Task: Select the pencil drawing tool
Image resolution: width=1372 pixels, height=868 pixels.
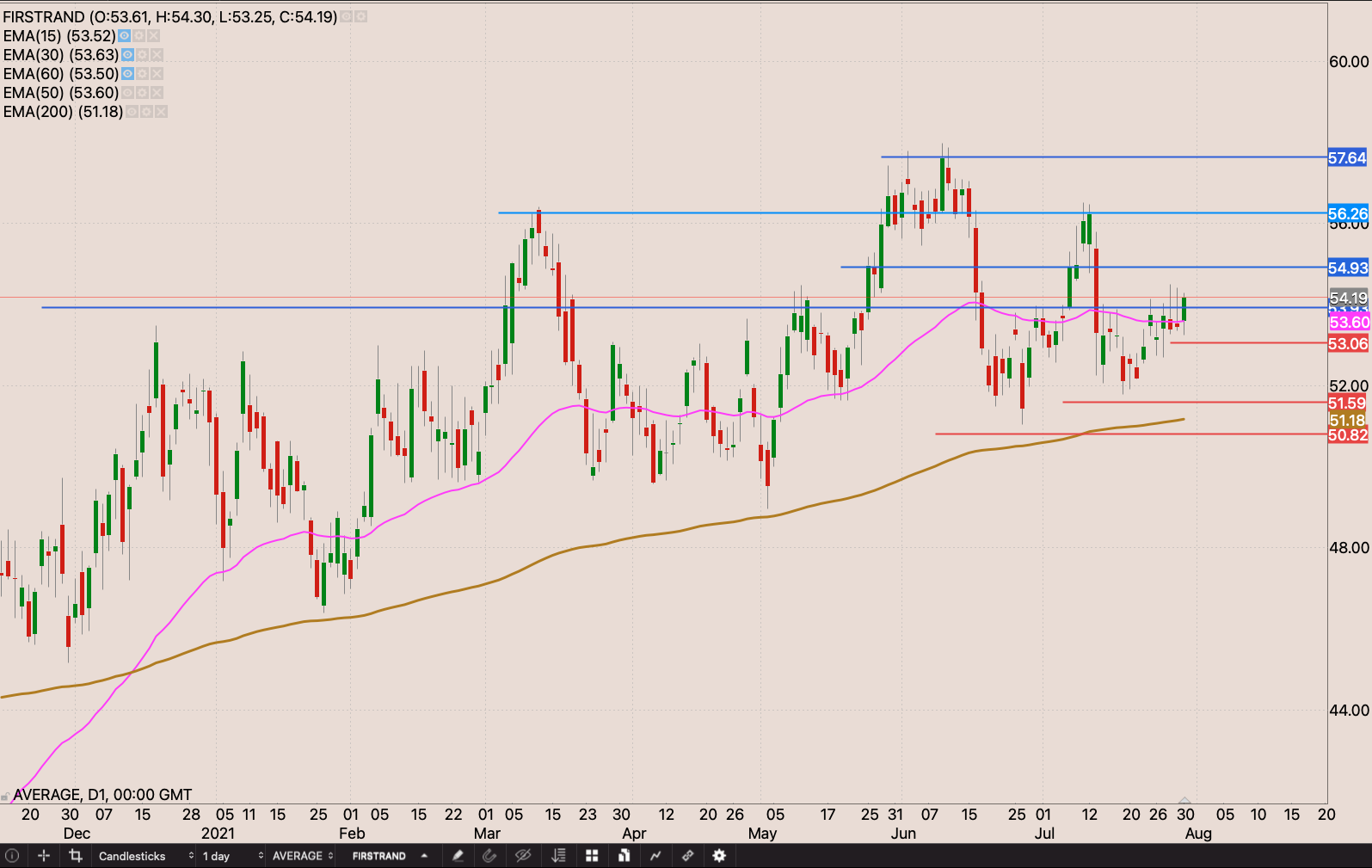Action: pos(458,856)
